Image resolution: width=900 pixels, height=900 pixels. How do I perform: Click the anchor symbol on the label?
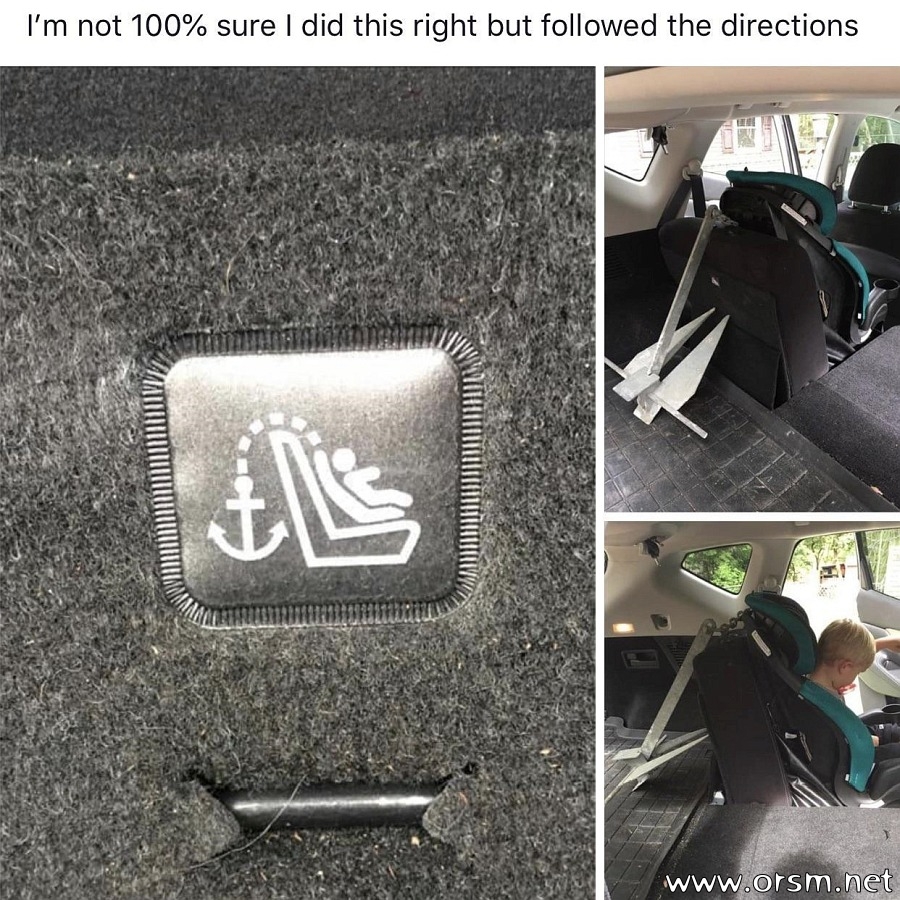(247, 518)
